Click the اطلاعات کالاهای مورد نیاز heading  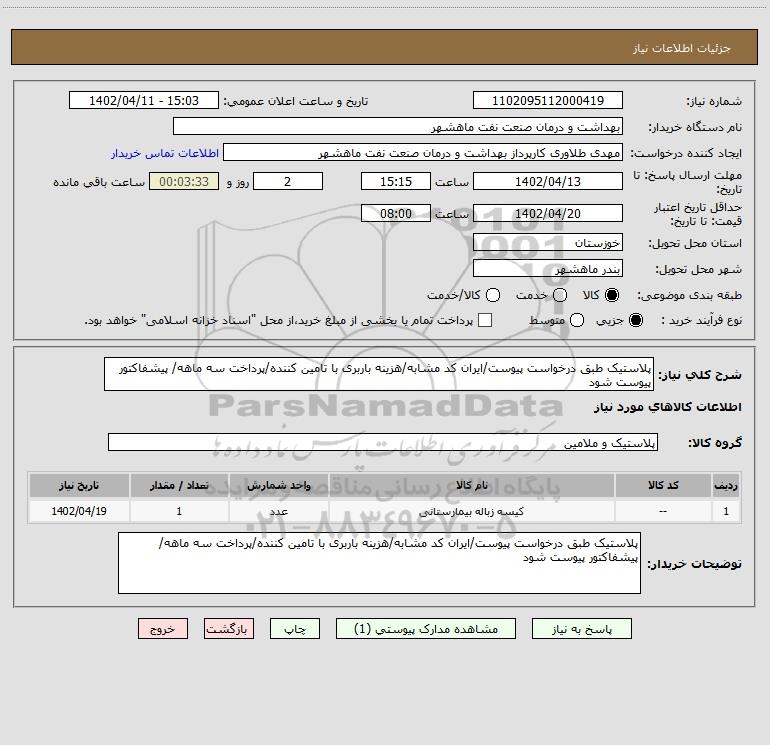(x=668, y=407)
